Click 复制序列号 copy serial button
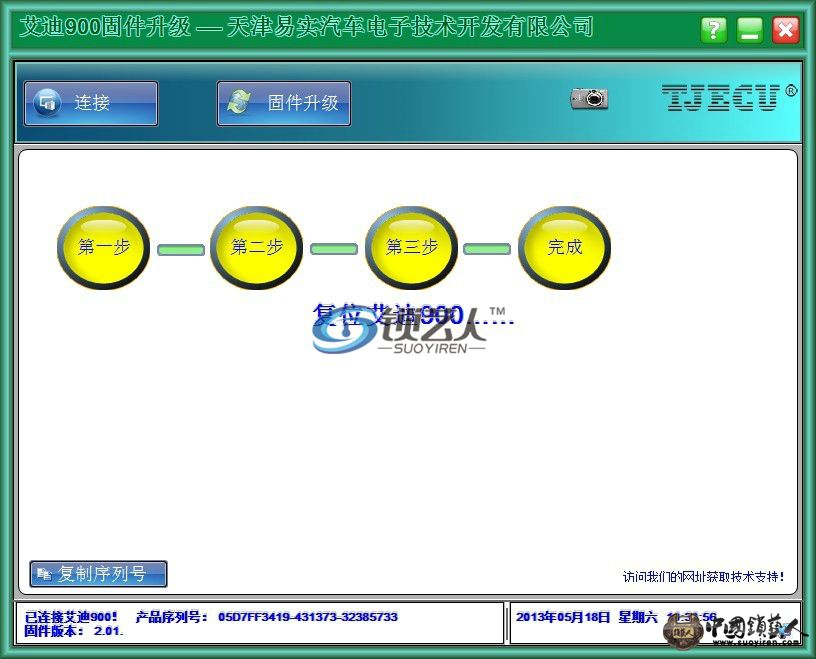 click(98, 574)
